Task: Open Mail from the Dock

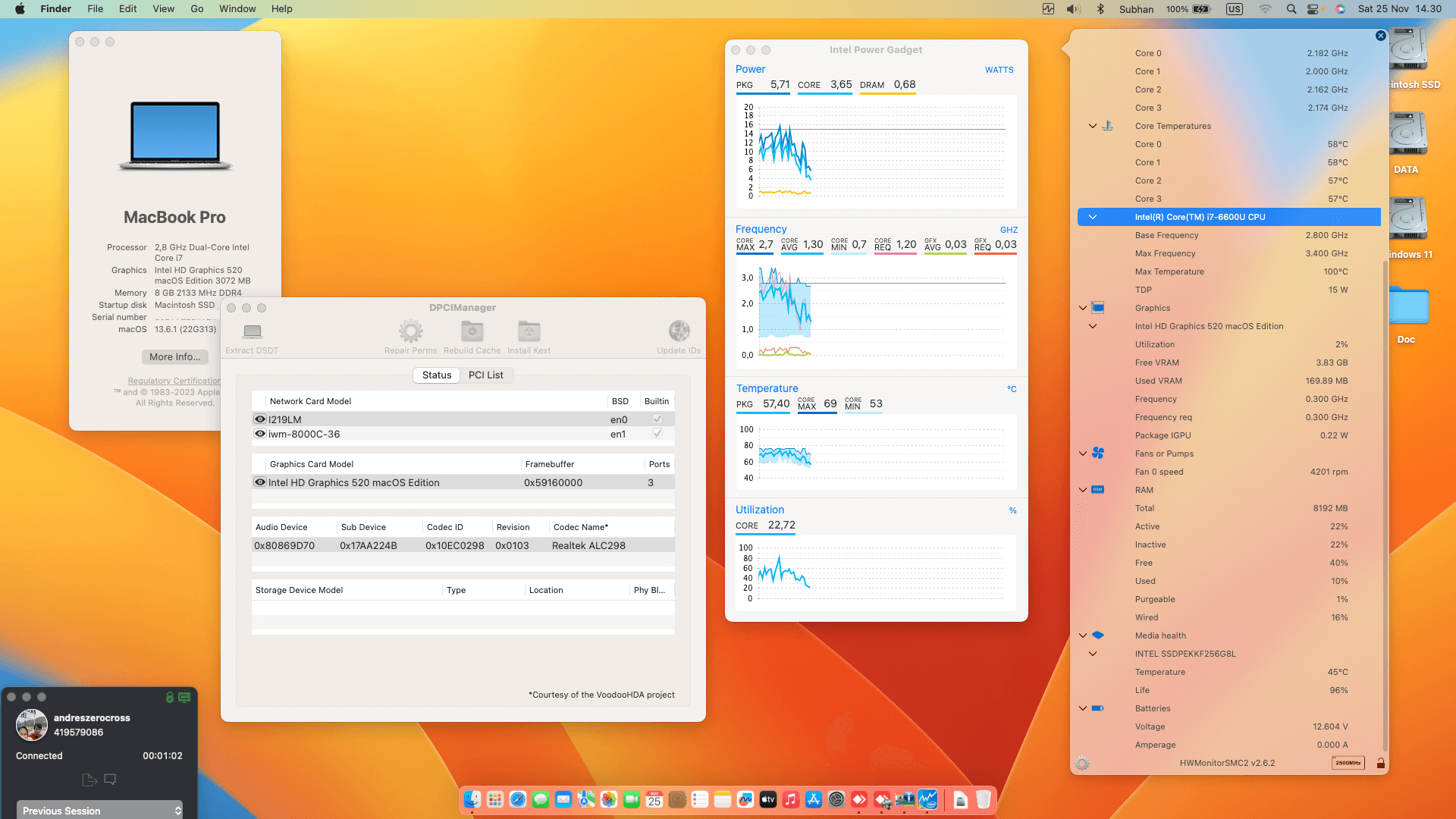Action: tap(563, 799)
